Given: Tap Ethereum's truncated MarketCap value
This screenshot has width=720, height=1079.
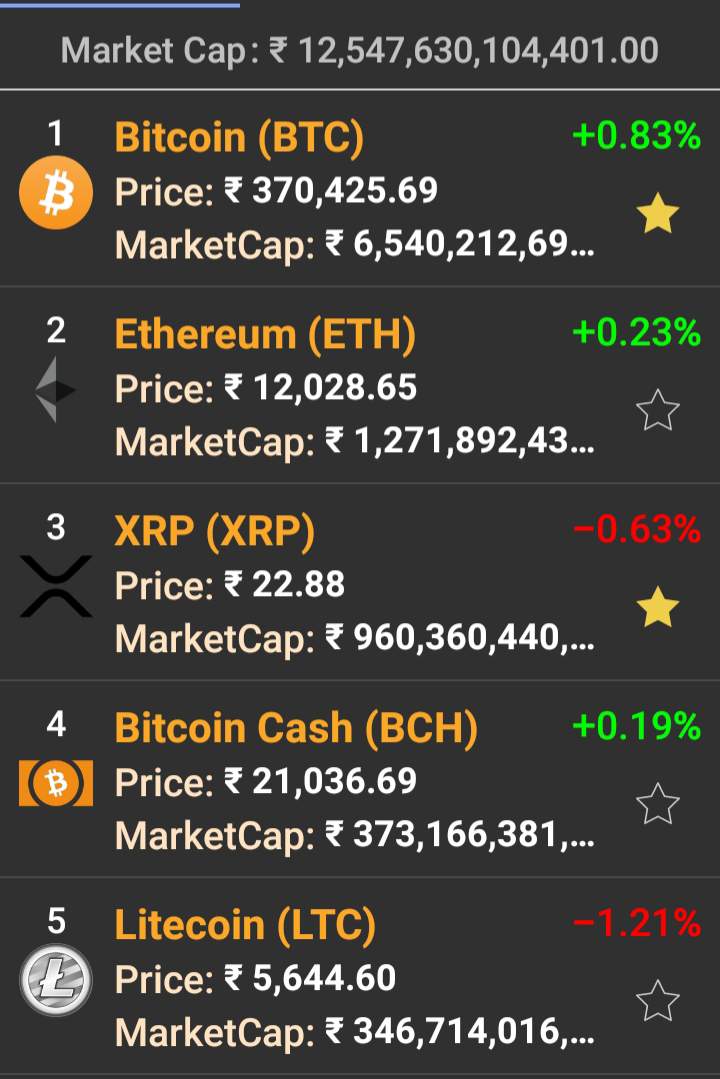Looking at the screenshot, I should tap(459, 440).
